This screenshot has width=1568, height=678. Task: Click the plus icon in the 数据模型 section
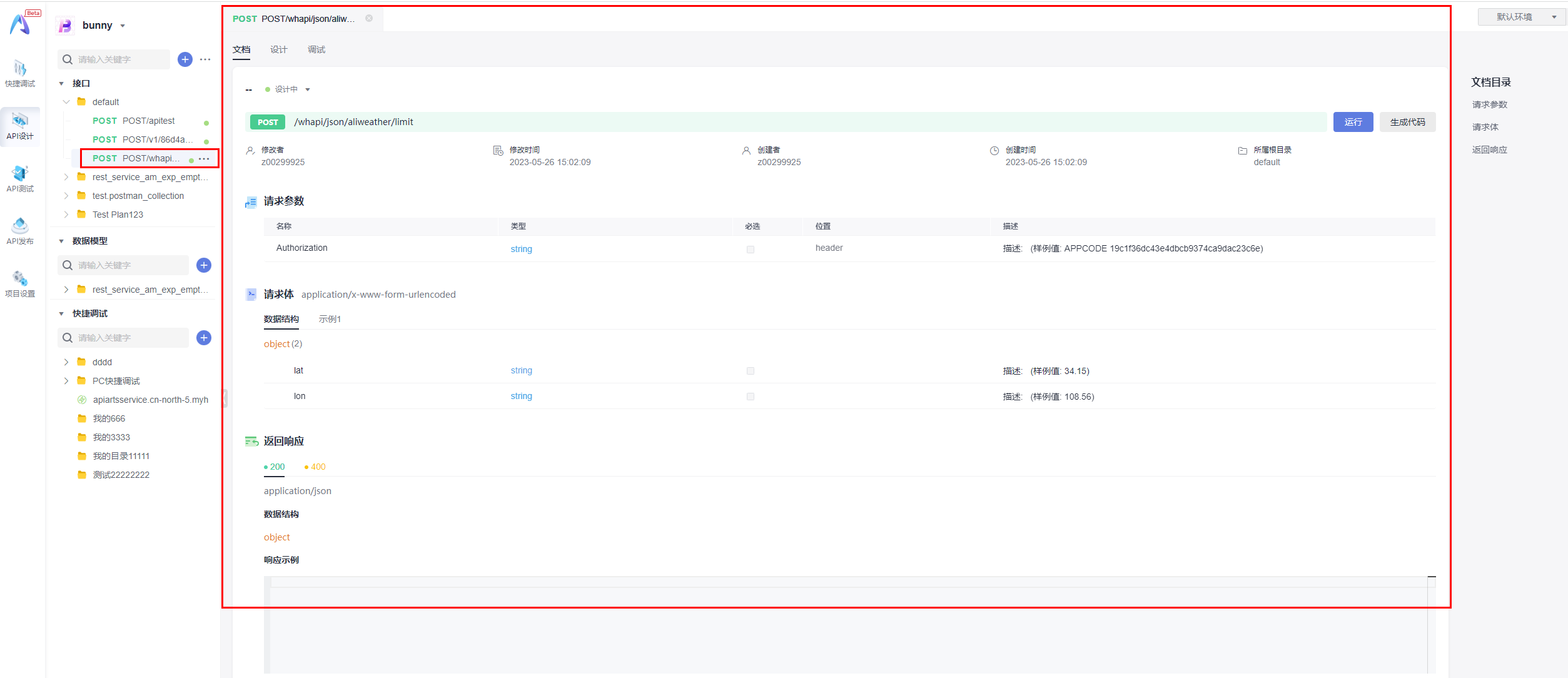[x=204, y=265]
